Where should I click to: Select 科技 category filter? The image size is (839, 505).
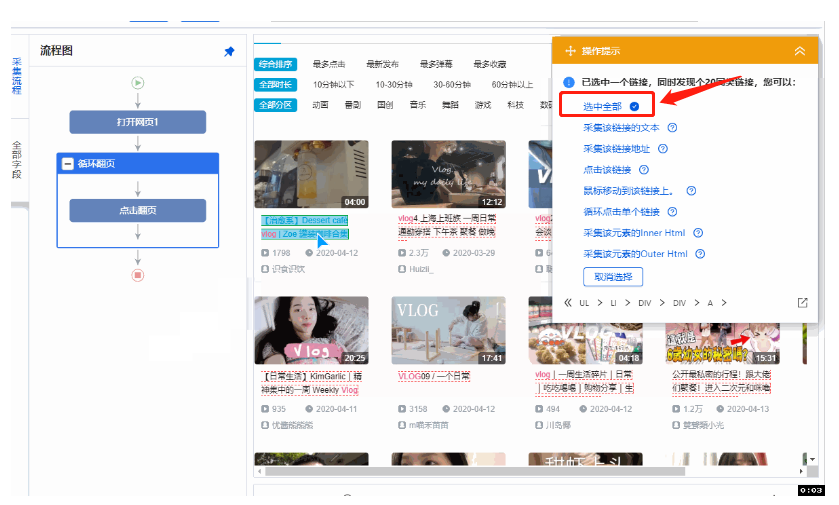[515, 105]
